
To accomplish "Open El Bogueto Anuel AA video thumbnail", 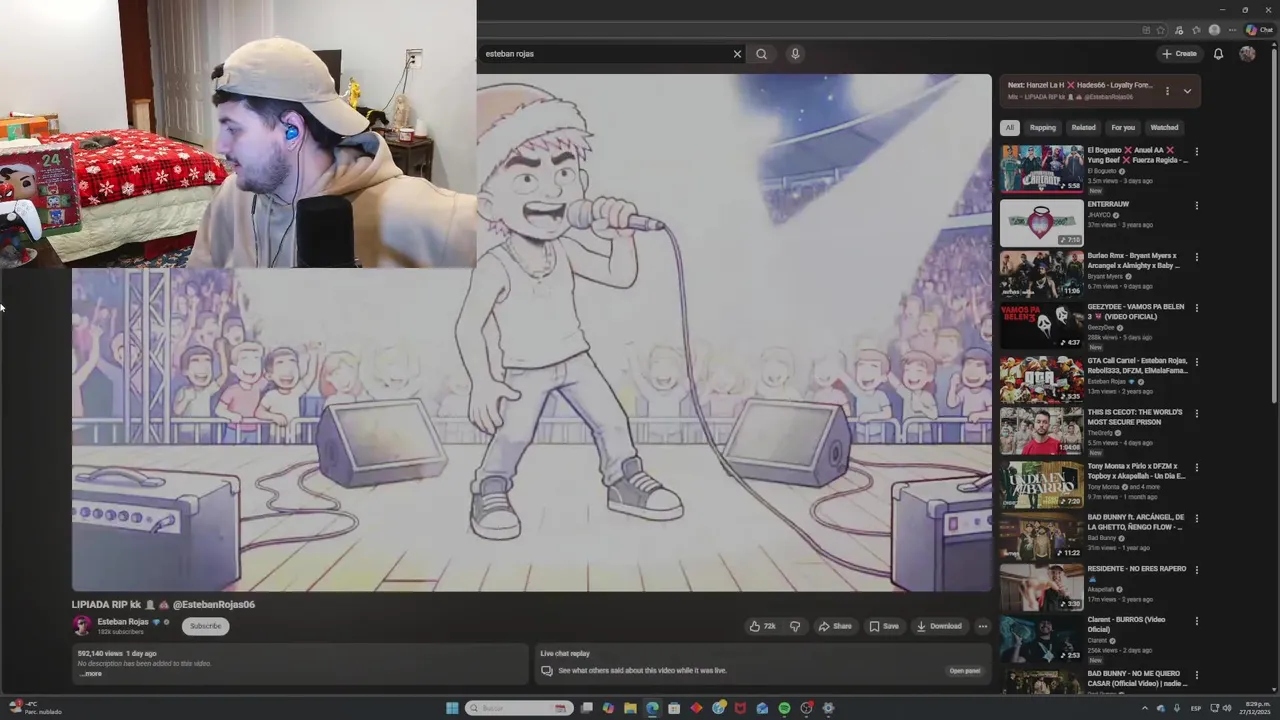I will pyautogui.click(x=1041, y=168).
